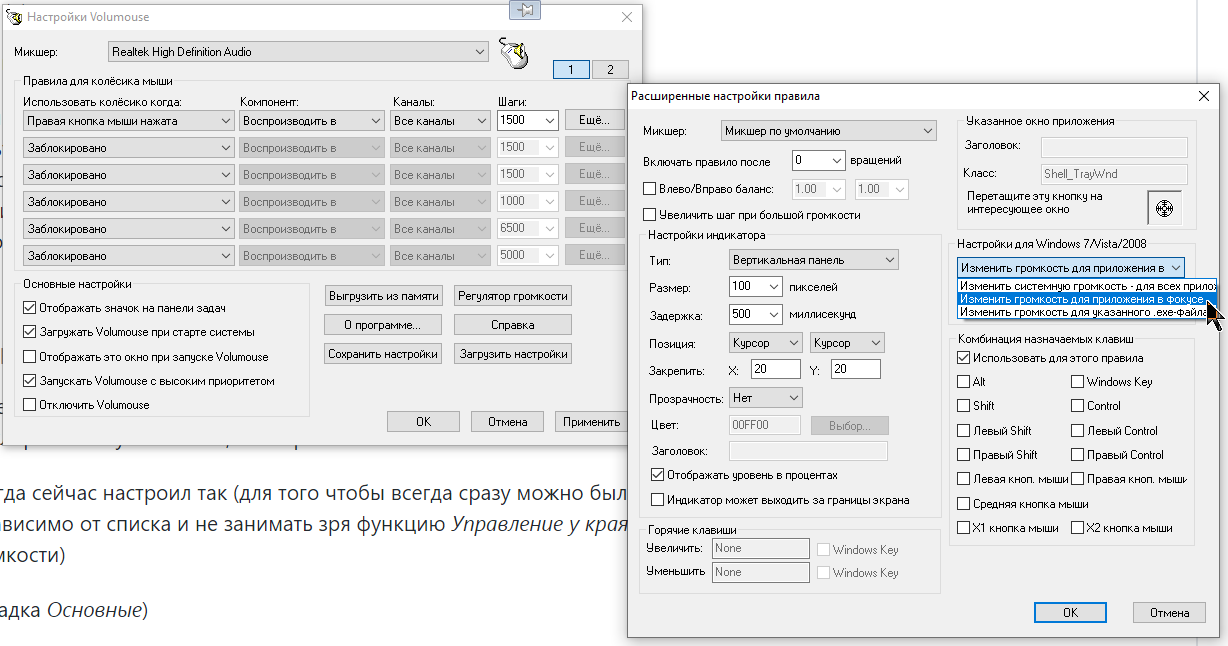
Task: Check 'Левый Shift' checkbox
Action: 964,431
